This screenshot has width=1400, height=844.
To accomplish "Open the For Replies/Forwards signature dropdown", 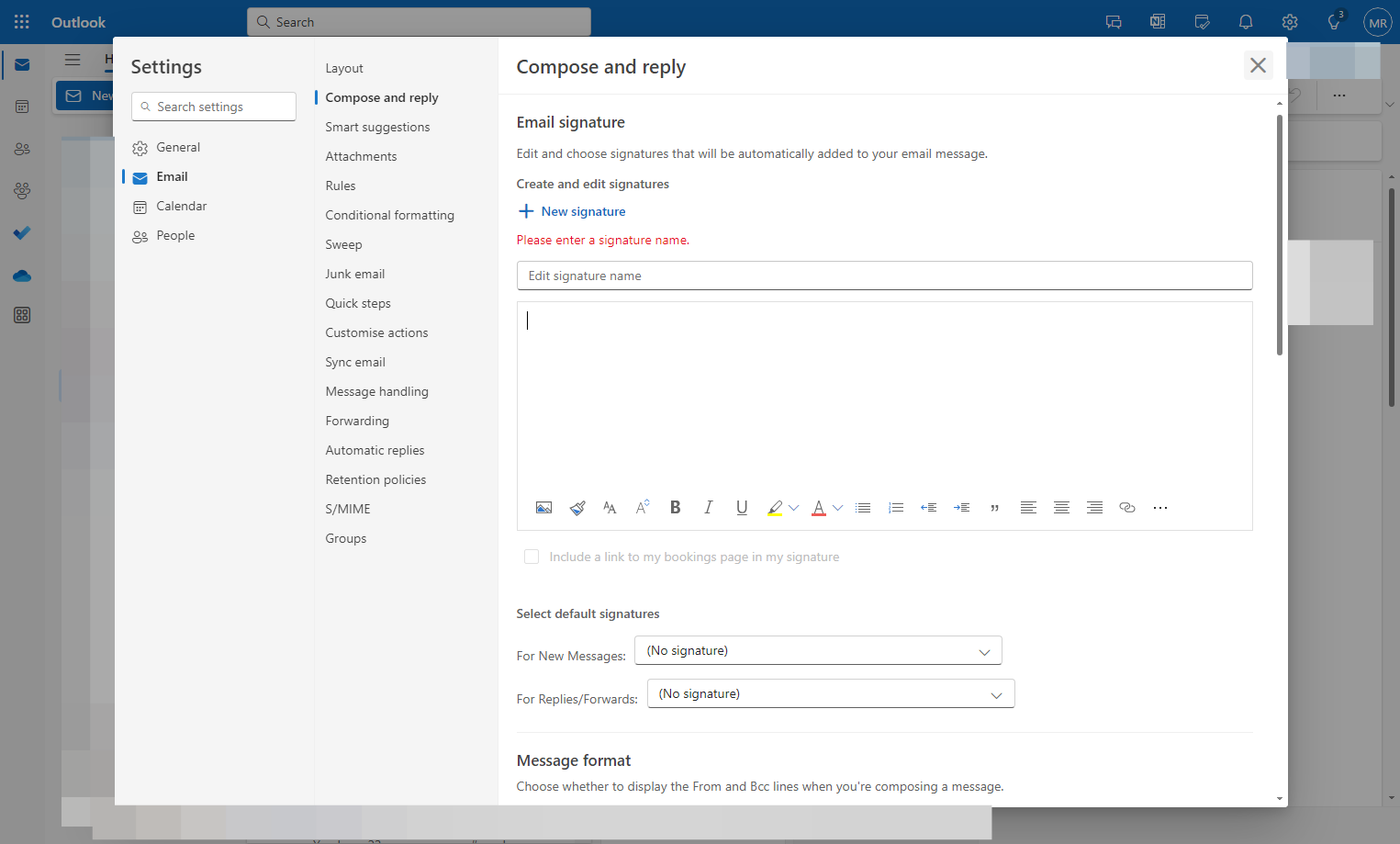I will click(831, 693).
